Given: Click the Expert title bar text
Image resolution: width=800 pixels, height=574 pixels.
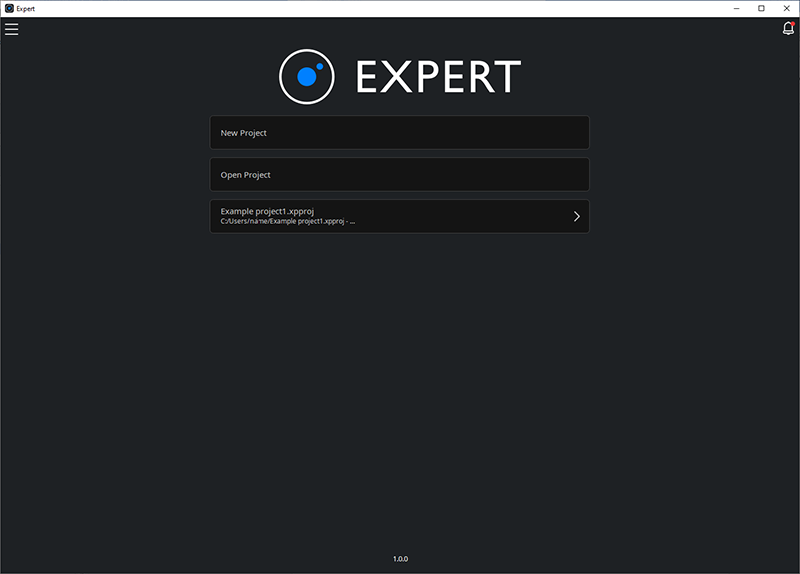Looking at the screenshot, I should pyautogui.click(x=26, y=8).
